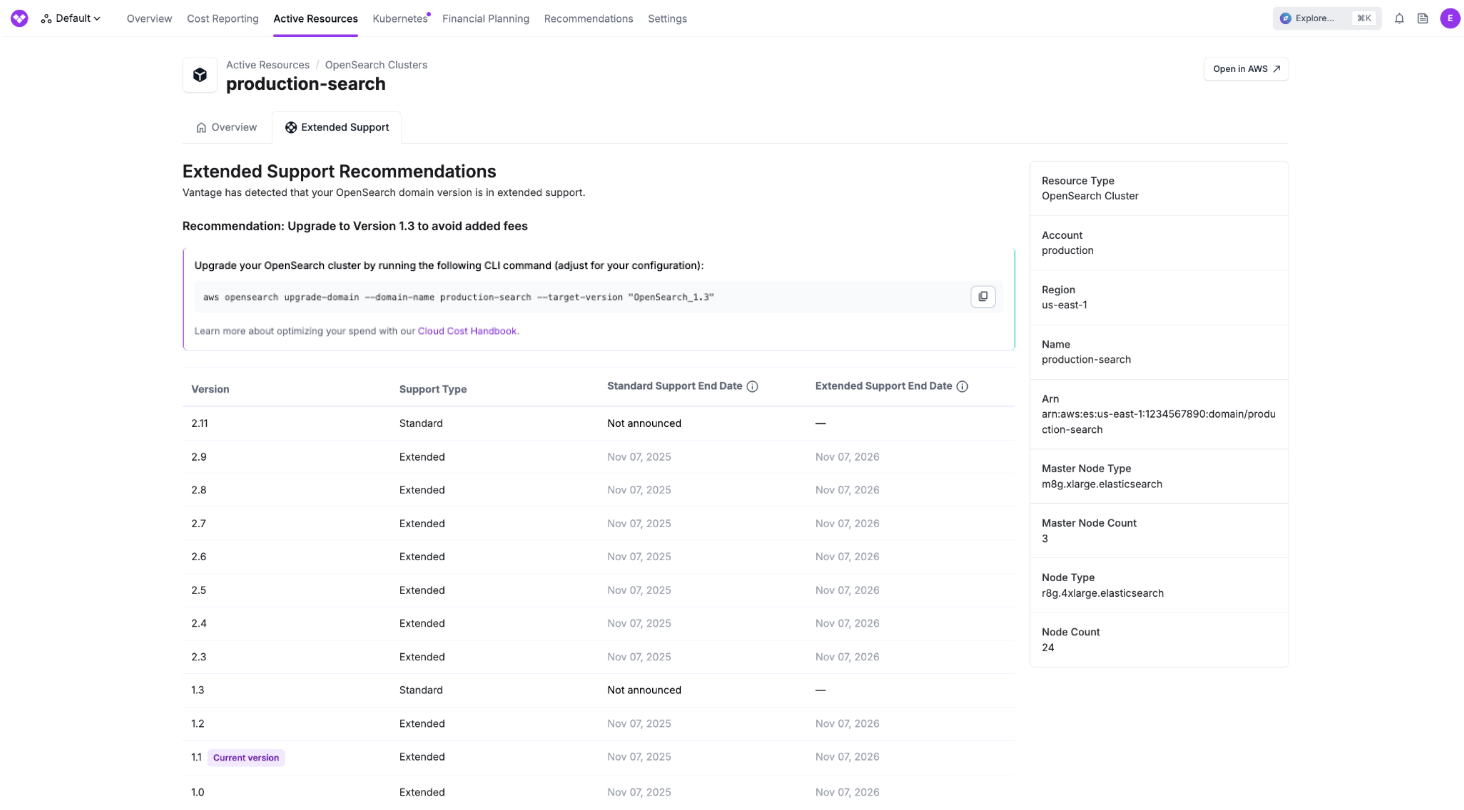1464x810 pixels.
Task: Open the Kubernetes navigation item
Action: coord(399,18)
